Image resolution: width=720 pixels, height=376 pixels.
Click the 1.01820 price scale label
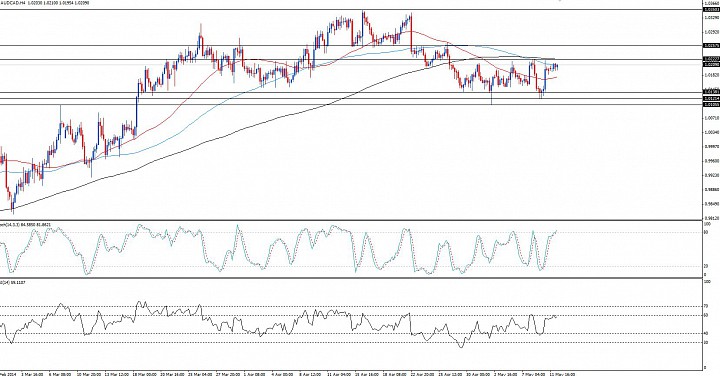pos(711,75)
